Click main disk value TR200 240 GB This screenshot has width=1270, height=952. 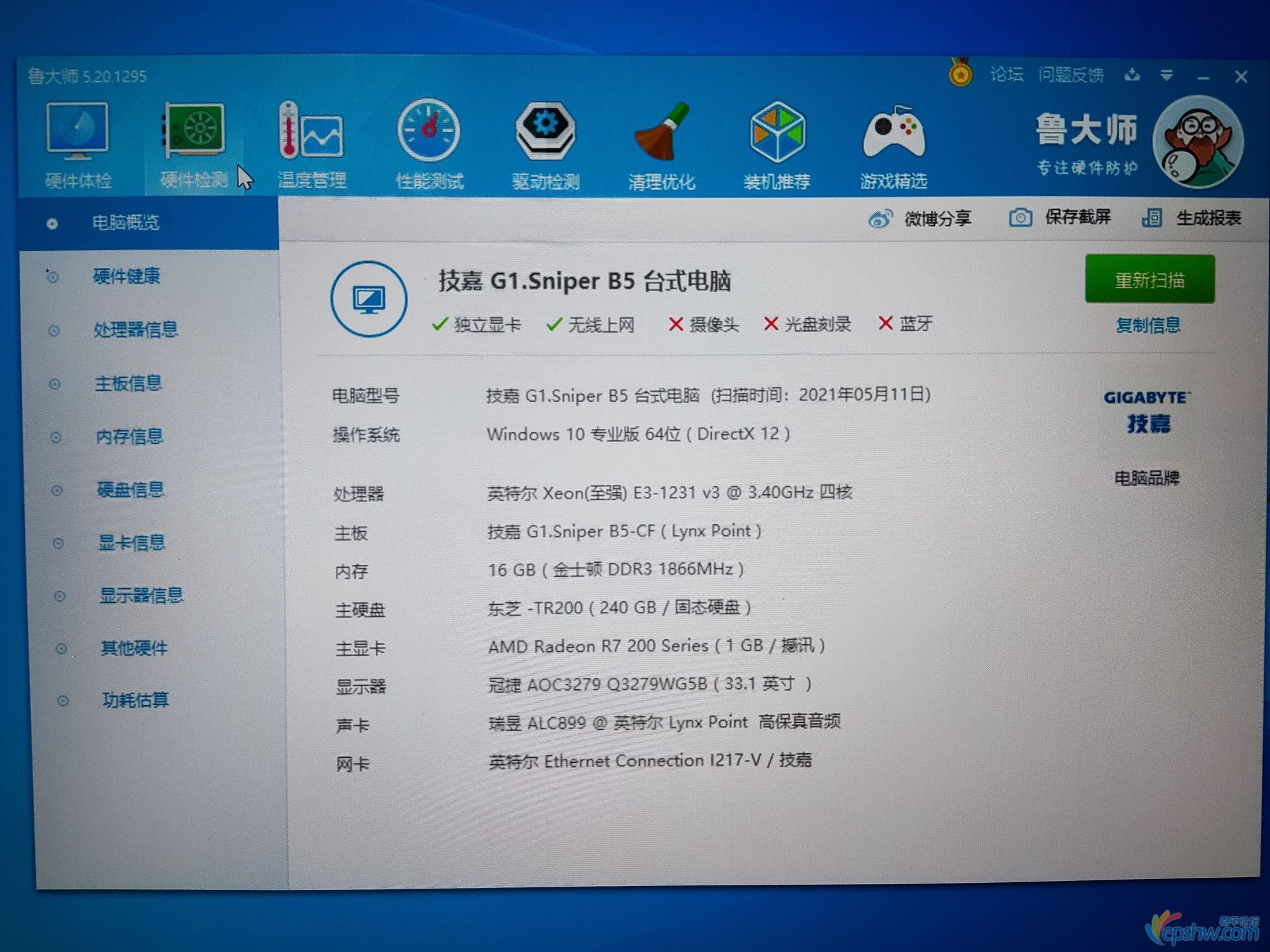tap(619, 608)
